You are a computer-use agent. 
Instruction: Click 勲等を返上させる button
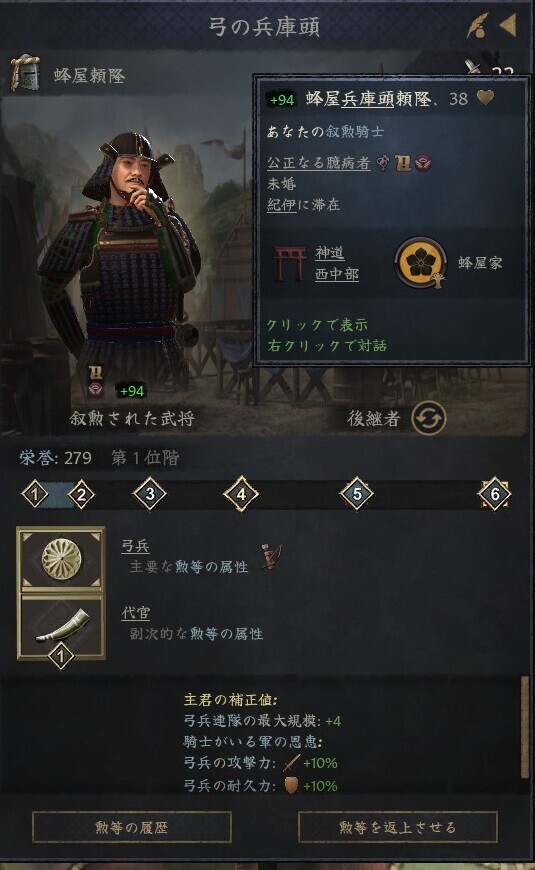[397, 827]
